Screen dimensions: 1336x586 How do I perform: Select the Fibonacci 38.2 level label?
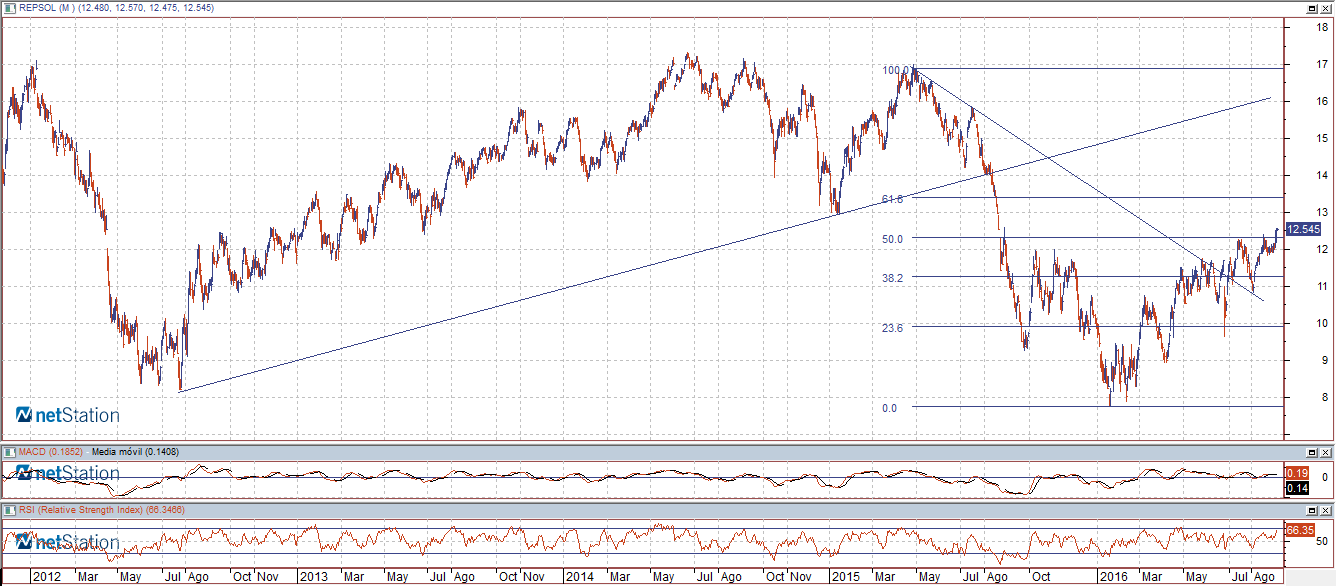892,277
